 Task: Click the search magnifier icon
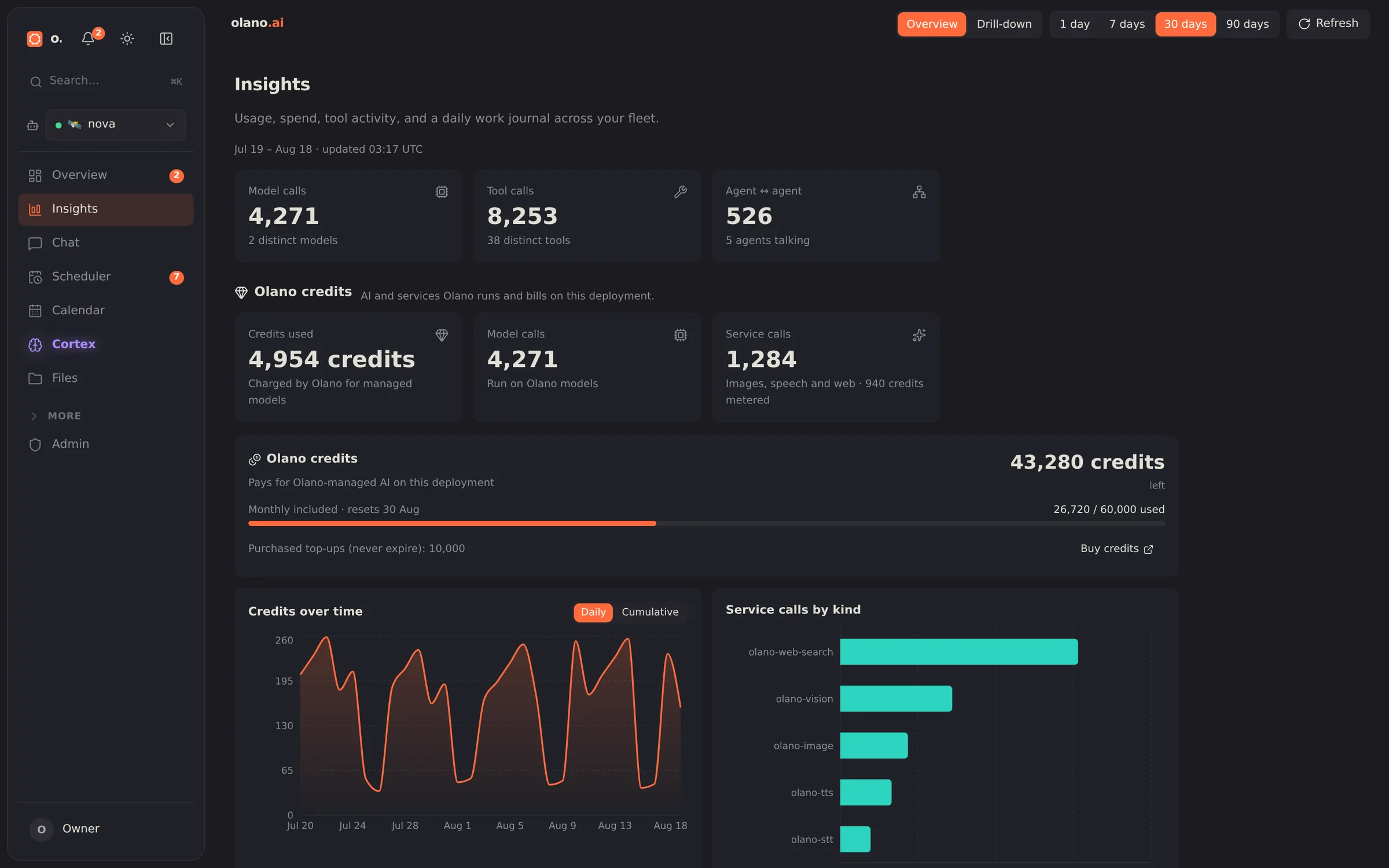36,82
